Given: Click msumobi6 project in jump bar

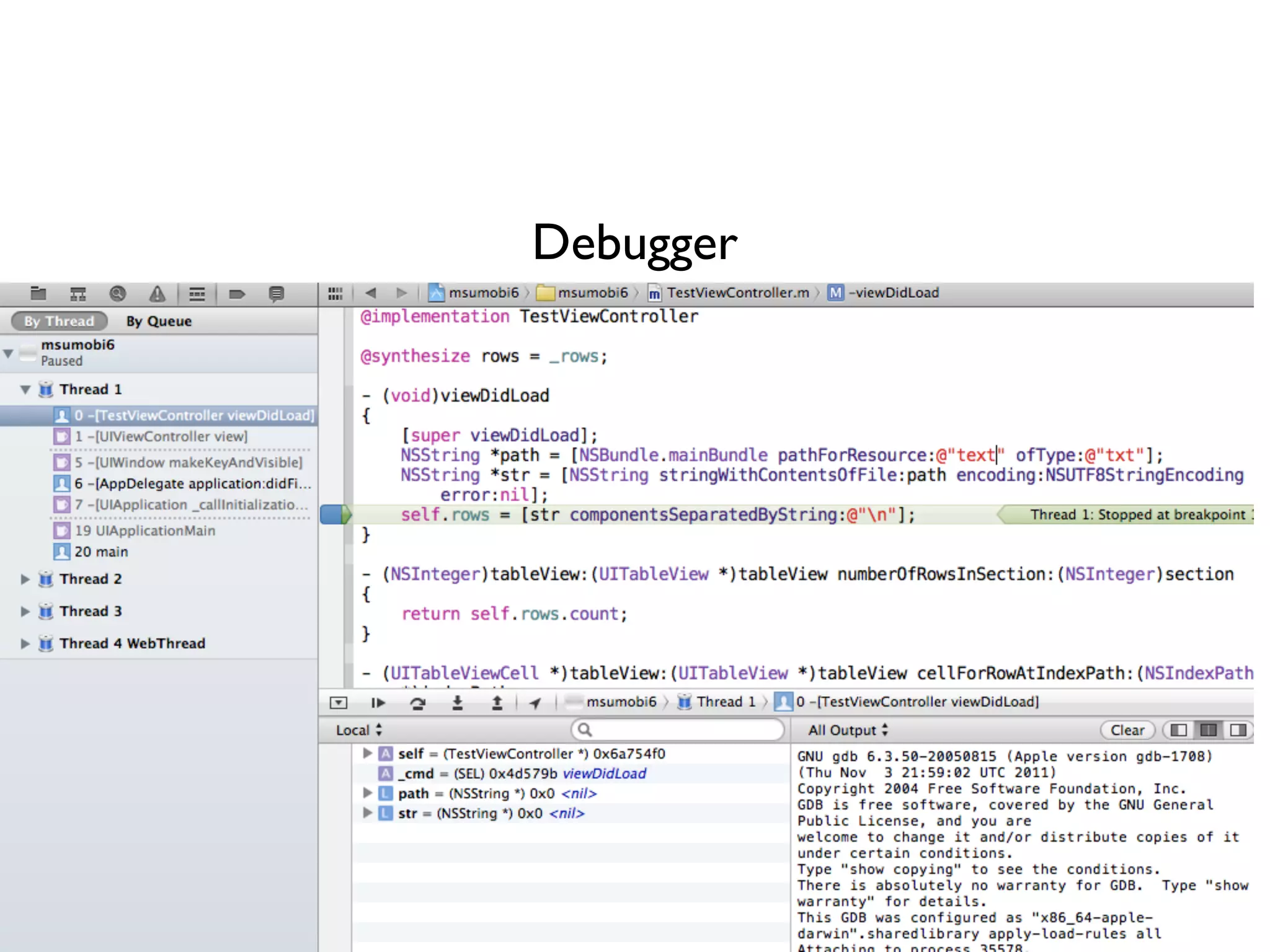Looking at the screenshot, I should (474, 293).
